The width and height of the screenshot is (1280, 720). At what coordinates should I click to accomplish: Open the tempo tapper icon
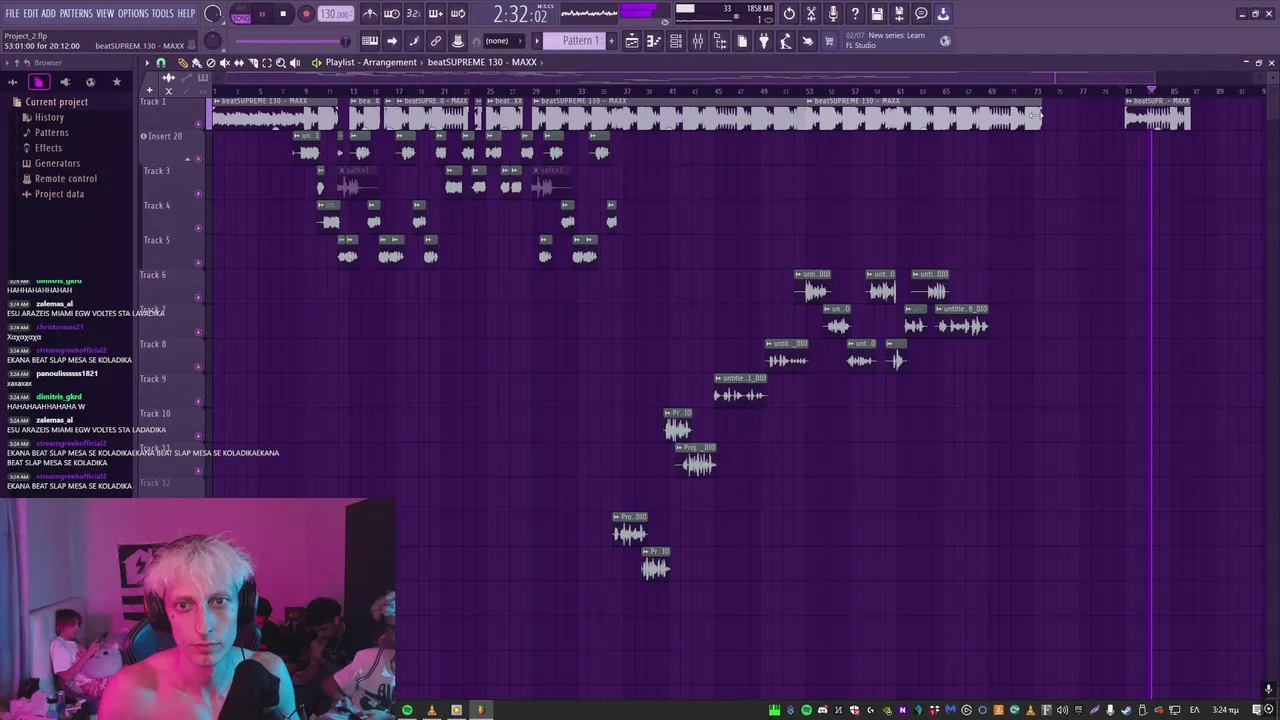tap(785, 41)
